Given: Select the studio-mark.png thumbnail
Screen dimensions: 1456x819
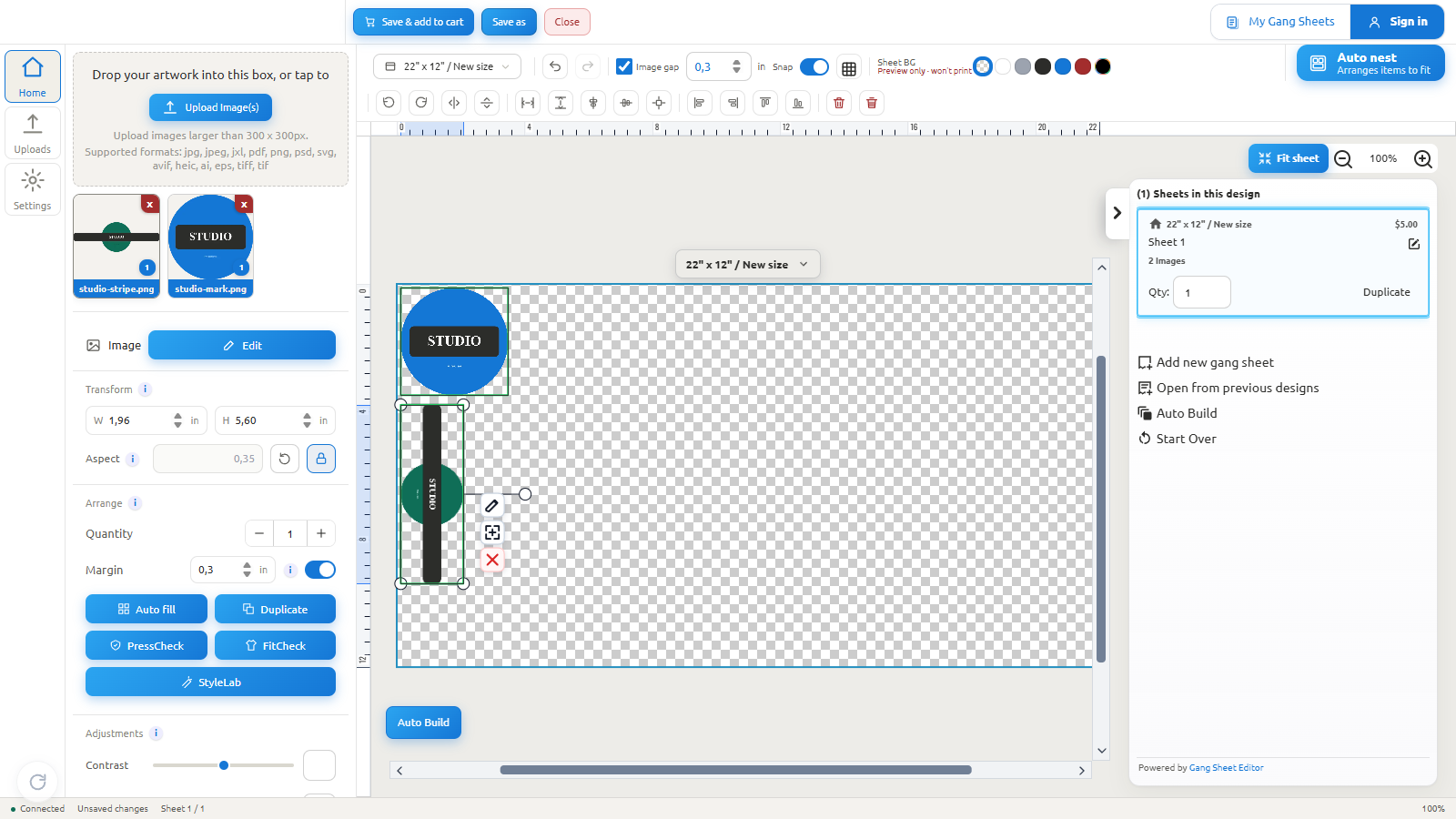Looking at the screenshot, I should coord(210,246).
